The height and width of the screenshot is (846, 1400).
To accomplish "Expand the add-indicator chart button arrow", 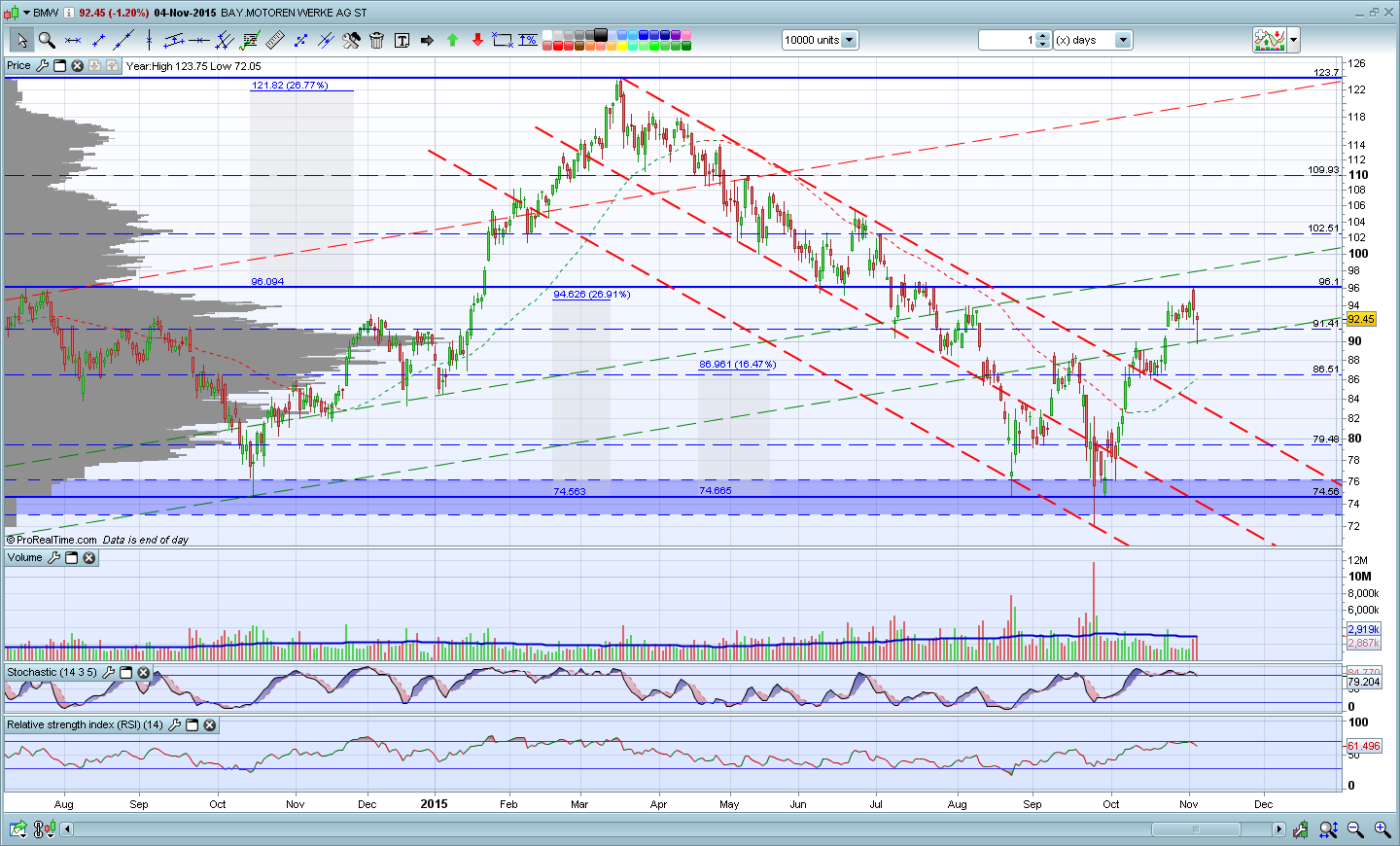I will (1294, 40).
